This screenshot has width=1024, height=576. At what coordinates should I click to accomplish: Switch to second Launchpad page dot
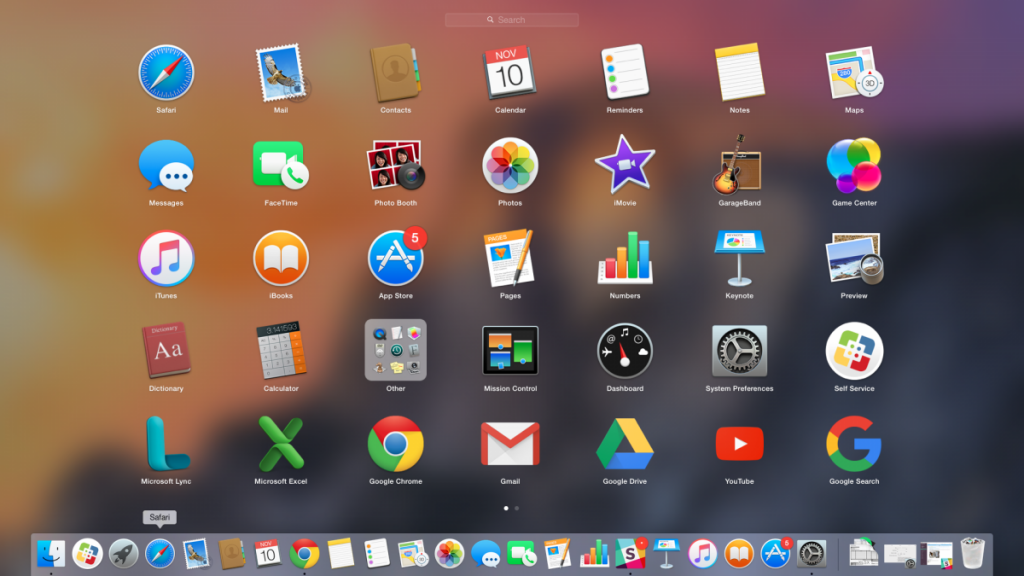pyautogui.click(x=517, y=508)
